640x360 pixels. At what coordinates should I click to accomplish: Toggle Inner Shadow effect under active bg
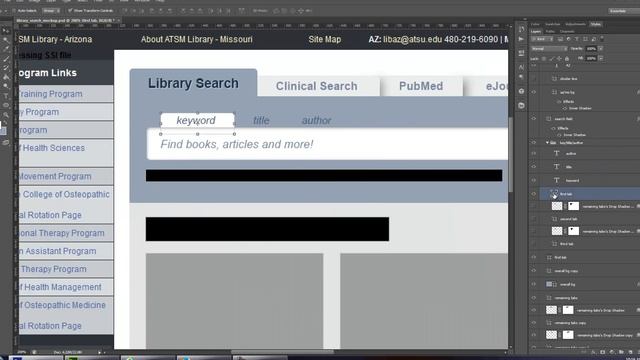tap(564, 108)
